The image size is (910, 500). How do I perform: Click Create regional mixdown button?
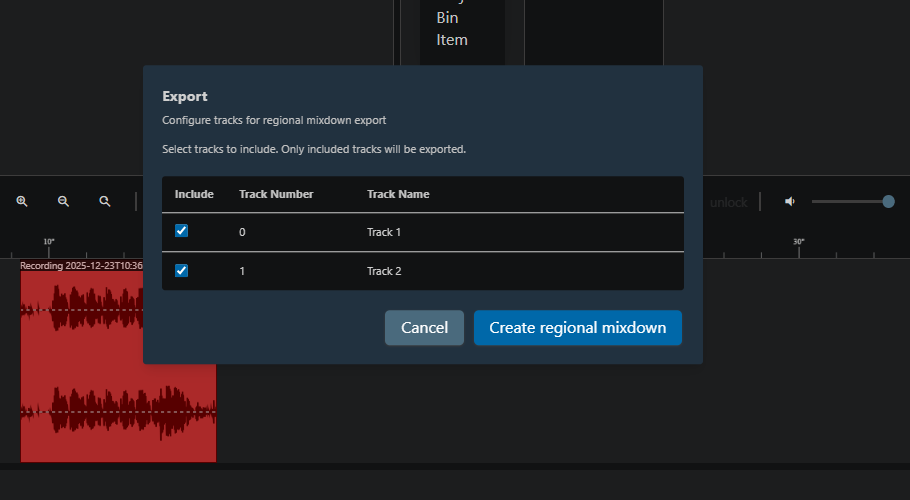pyautogui.click(x=577, y=328)
